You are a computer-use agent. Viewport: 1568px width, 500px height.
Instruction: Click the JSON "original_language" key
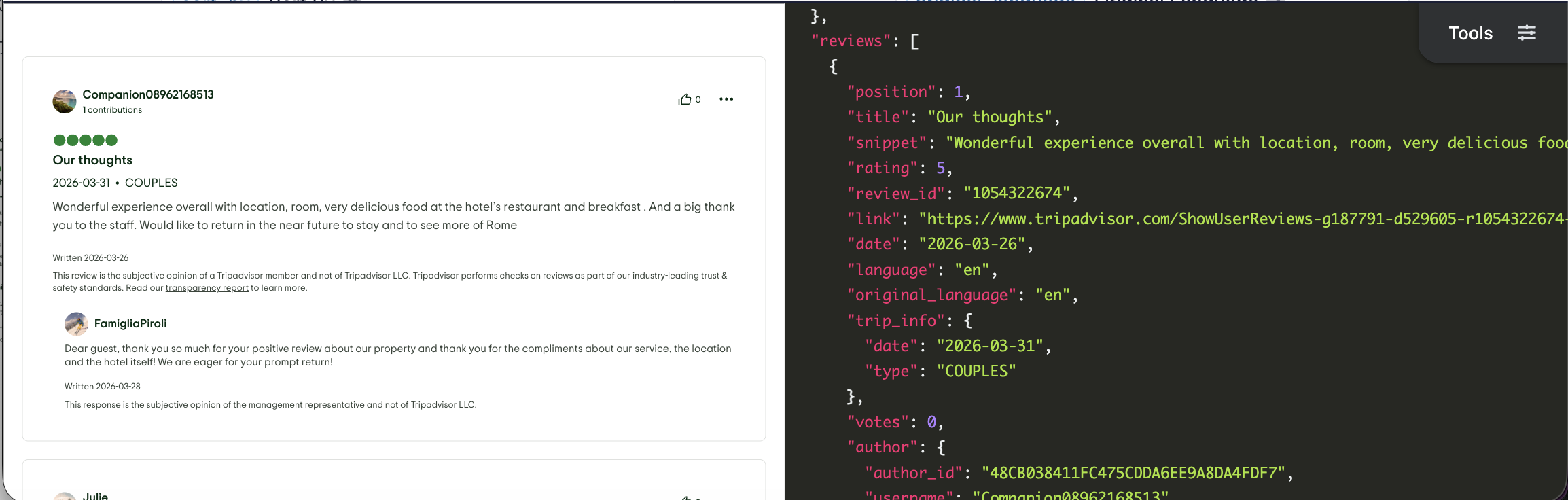[931, 295]
